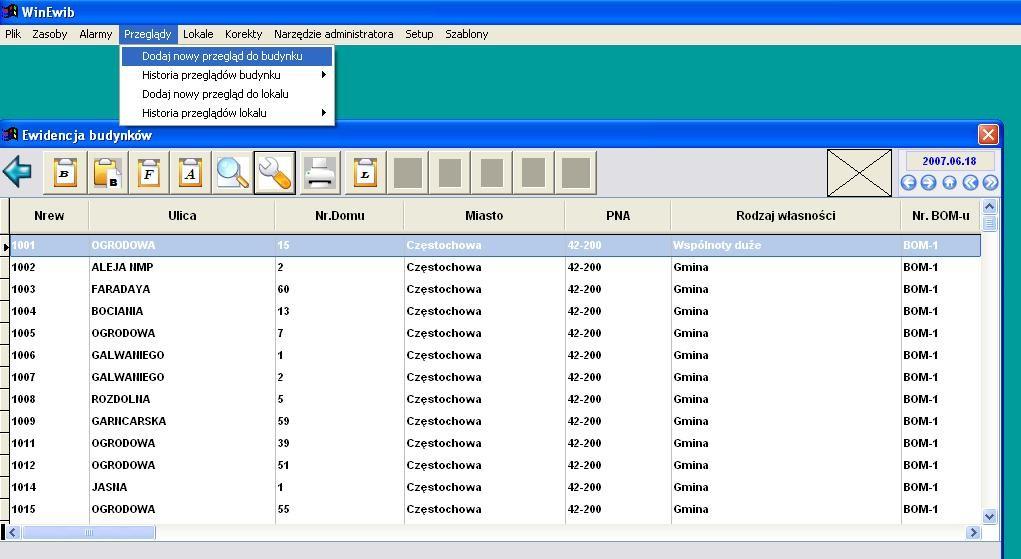Click the ROZDOLNA street cell
The image size is (1021, 559).
[x=182, y=399]
